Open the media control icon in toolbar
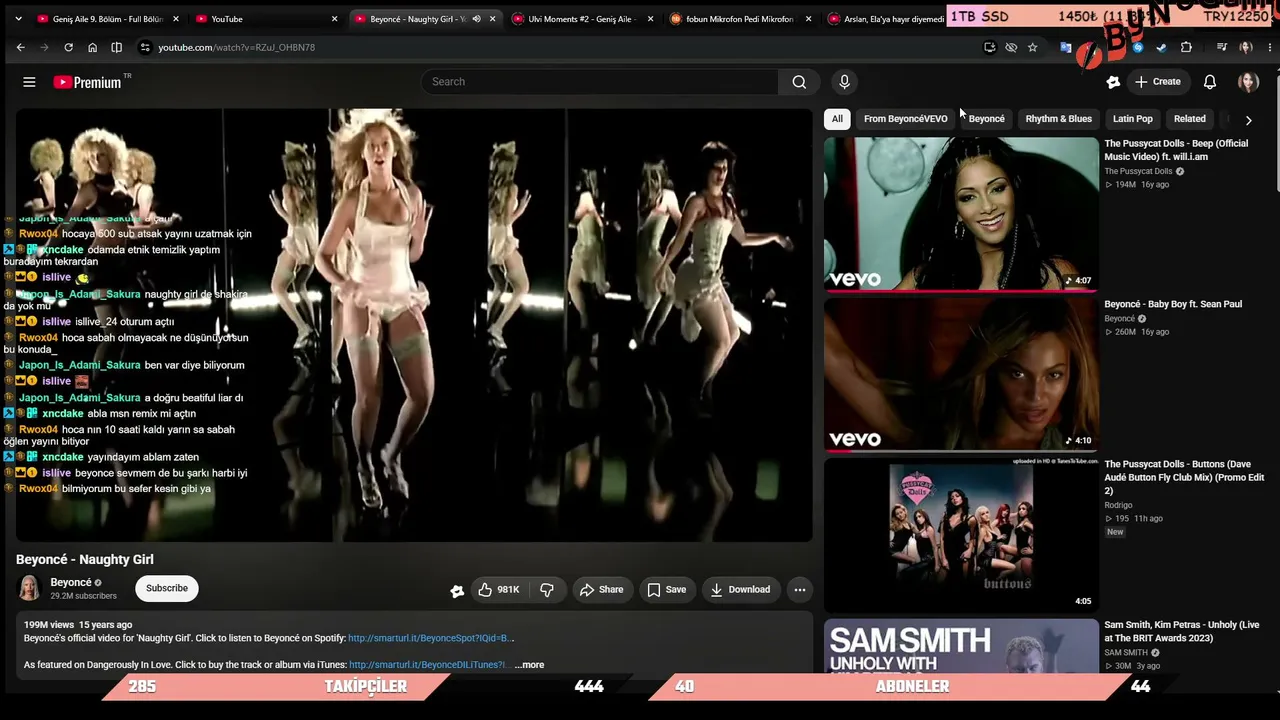 (1221, 47)
